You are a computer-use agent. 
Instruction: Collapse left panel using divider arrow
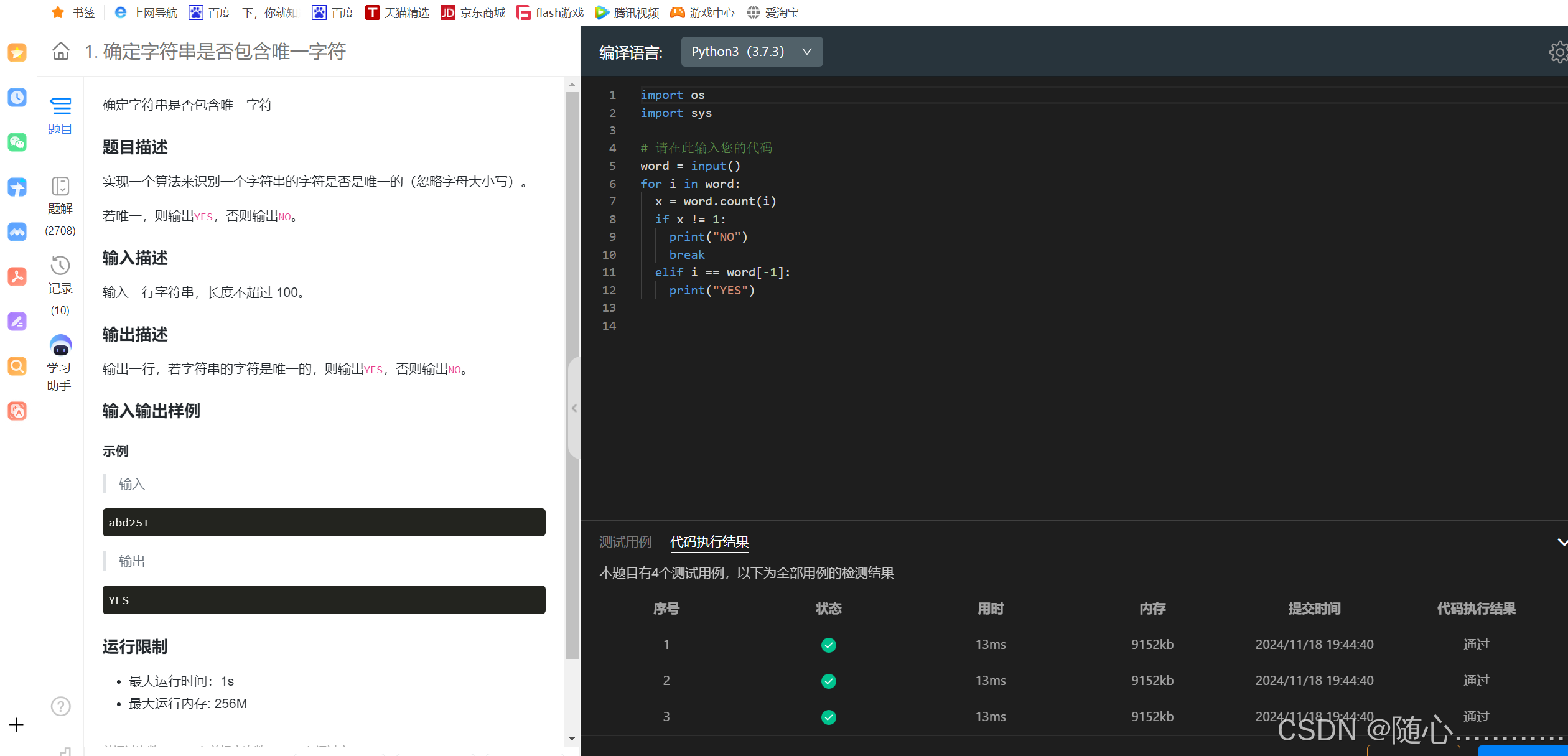tap(574, 408)
